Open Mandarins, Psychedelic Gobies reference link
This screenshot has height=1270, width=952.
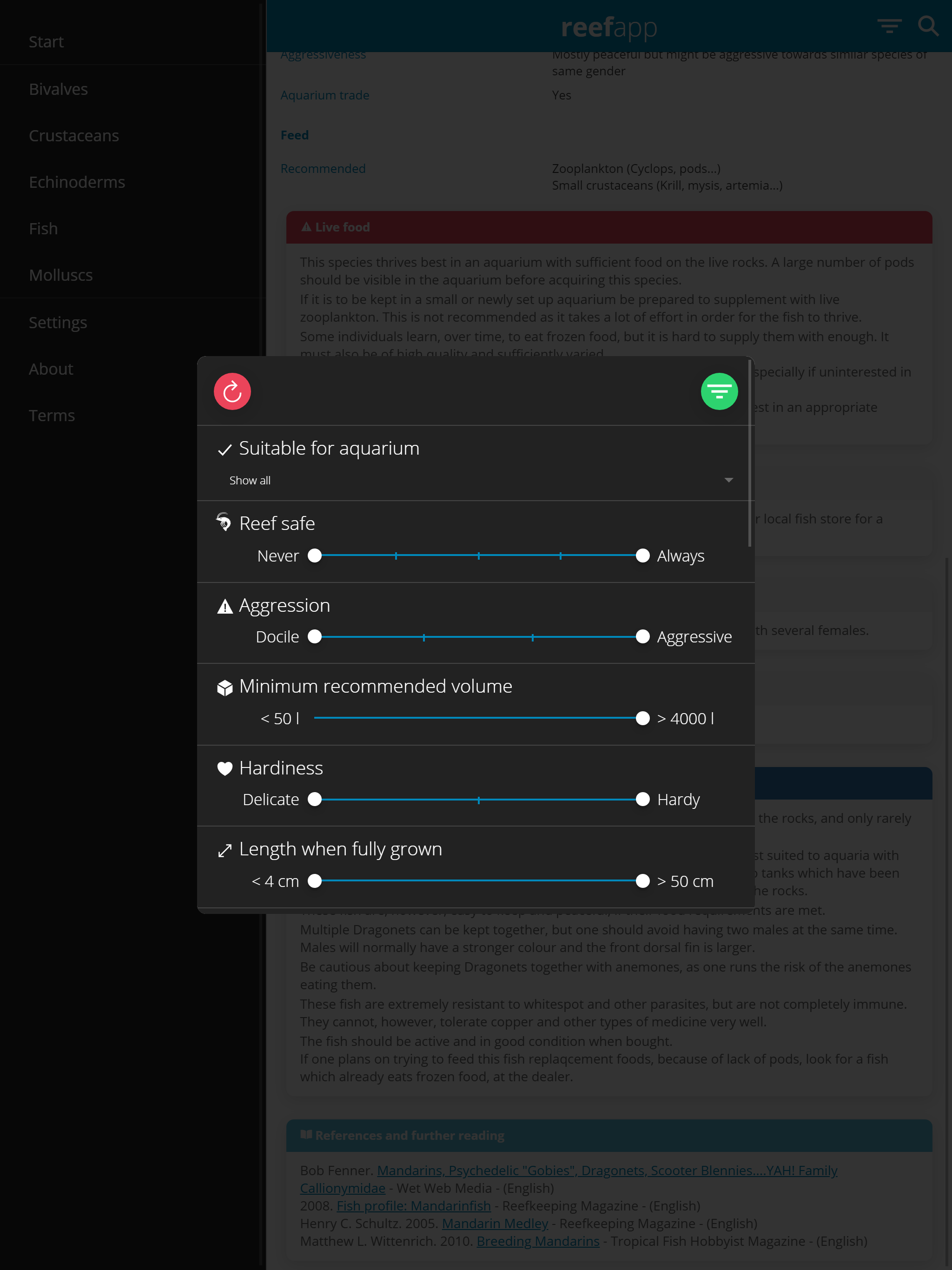pyautogui.click(x=607, y=1170)
